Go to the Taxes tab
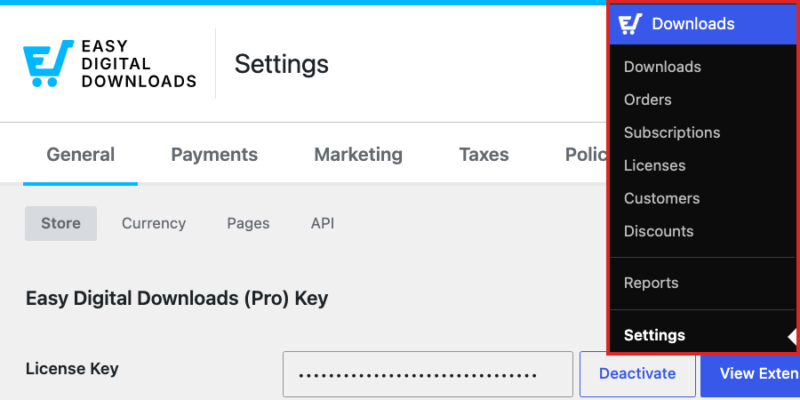 [x=484, y=154]
